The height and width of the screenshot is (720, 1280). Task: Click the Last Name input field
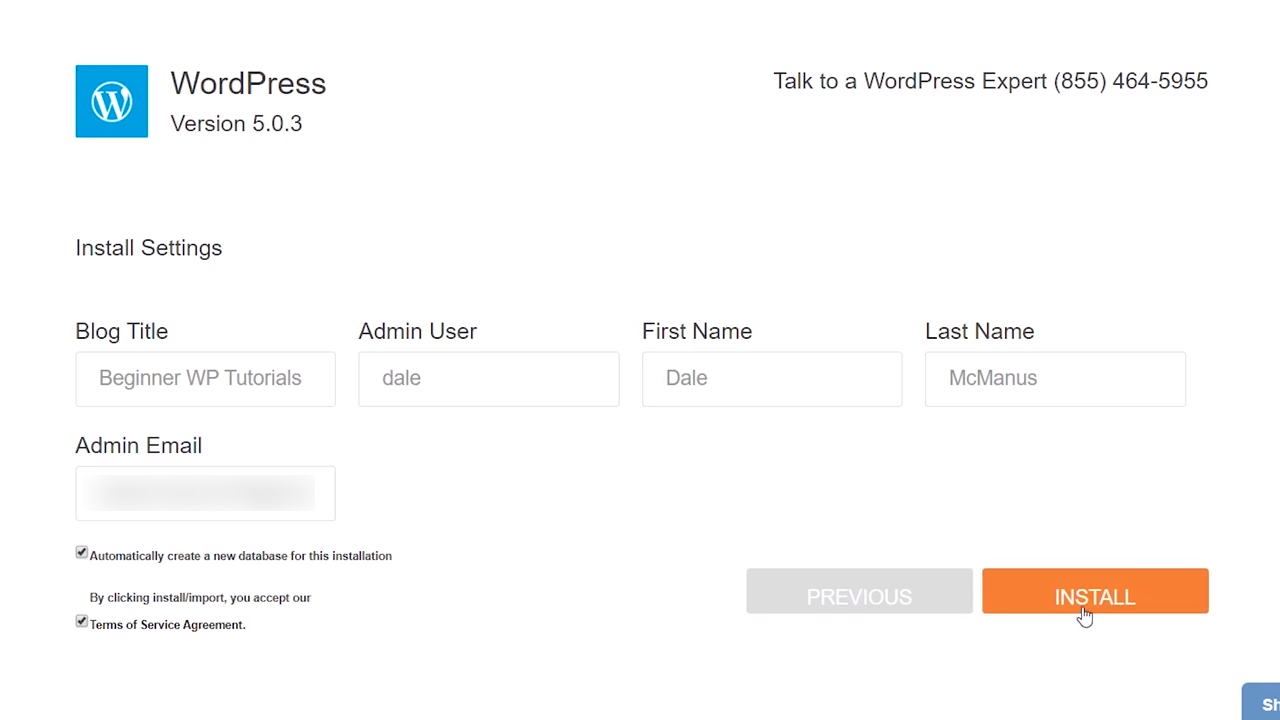coord(1055,379)
